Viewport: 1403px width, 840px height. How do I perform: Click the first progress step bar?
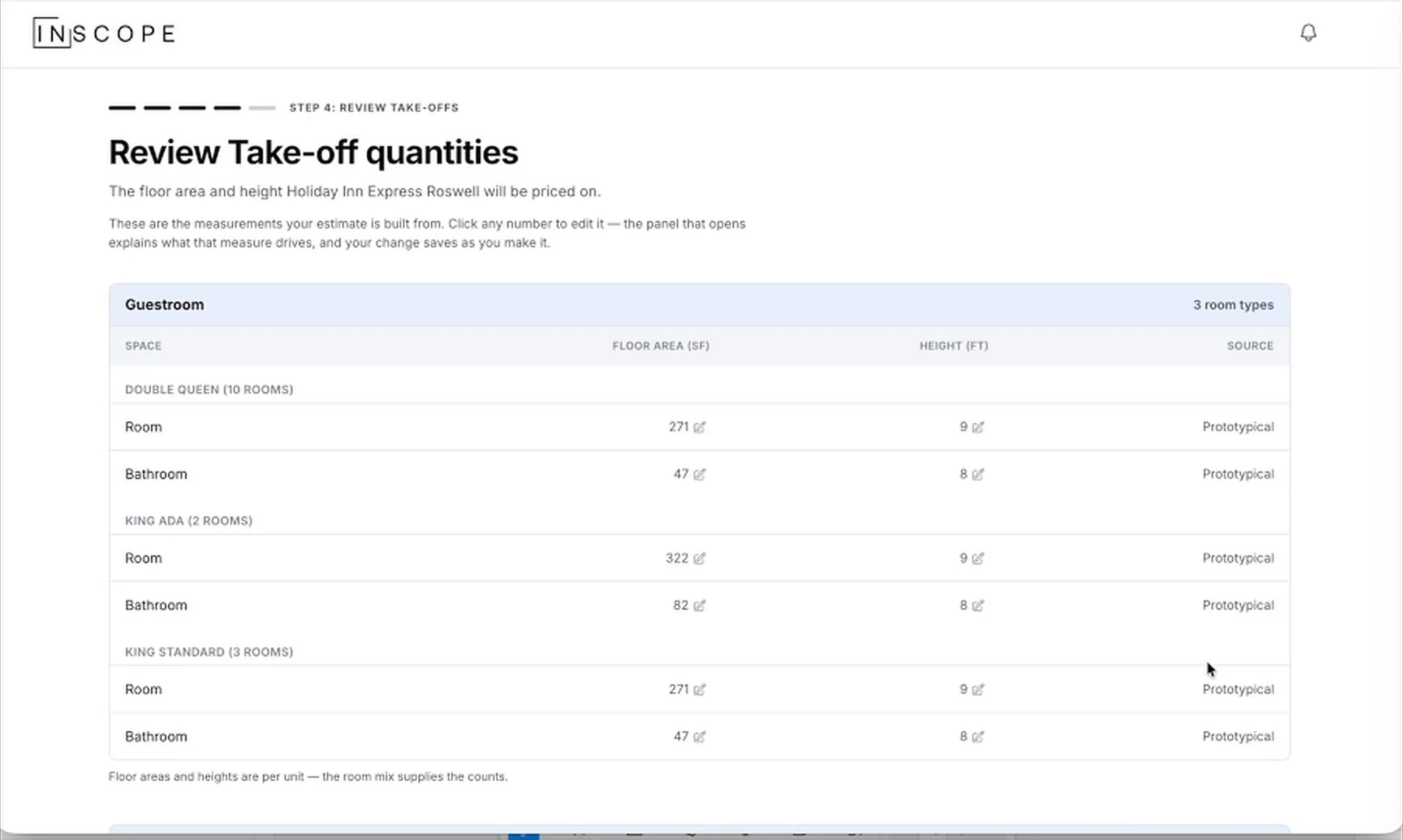click(x=122, y=108)
